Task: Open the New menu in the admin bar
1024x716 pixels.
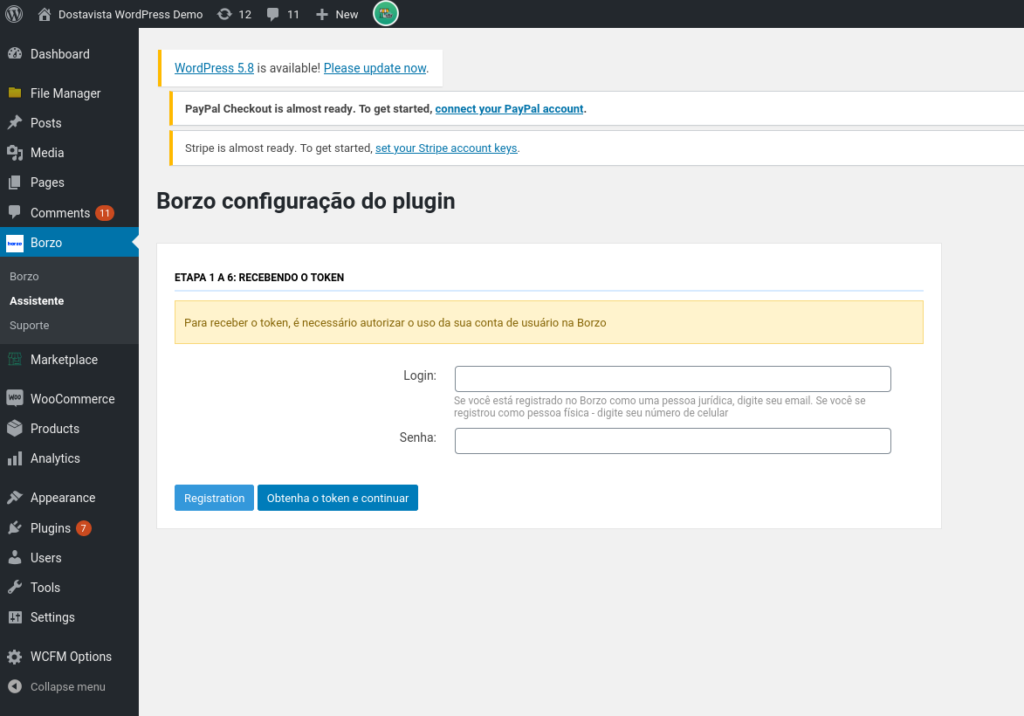Action: pyautogui.click(x=336, y=13)
